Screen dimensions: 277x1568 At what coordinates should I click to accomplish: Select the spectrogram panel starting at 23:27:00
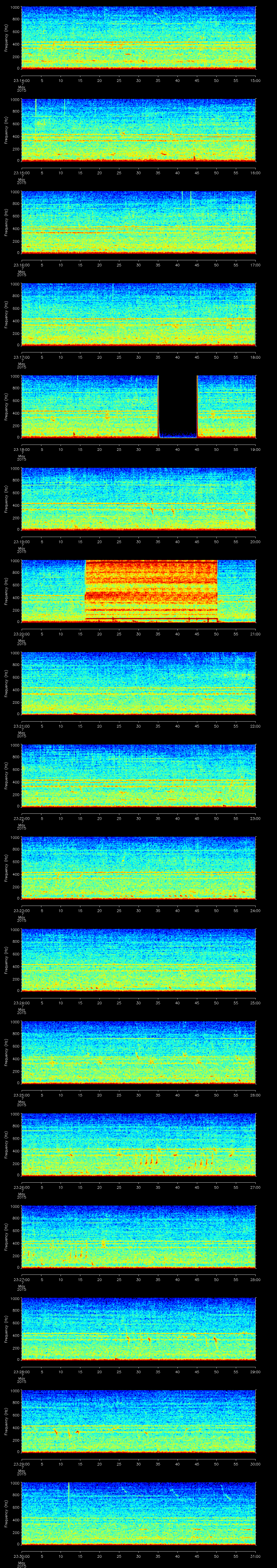point(138,1237)
